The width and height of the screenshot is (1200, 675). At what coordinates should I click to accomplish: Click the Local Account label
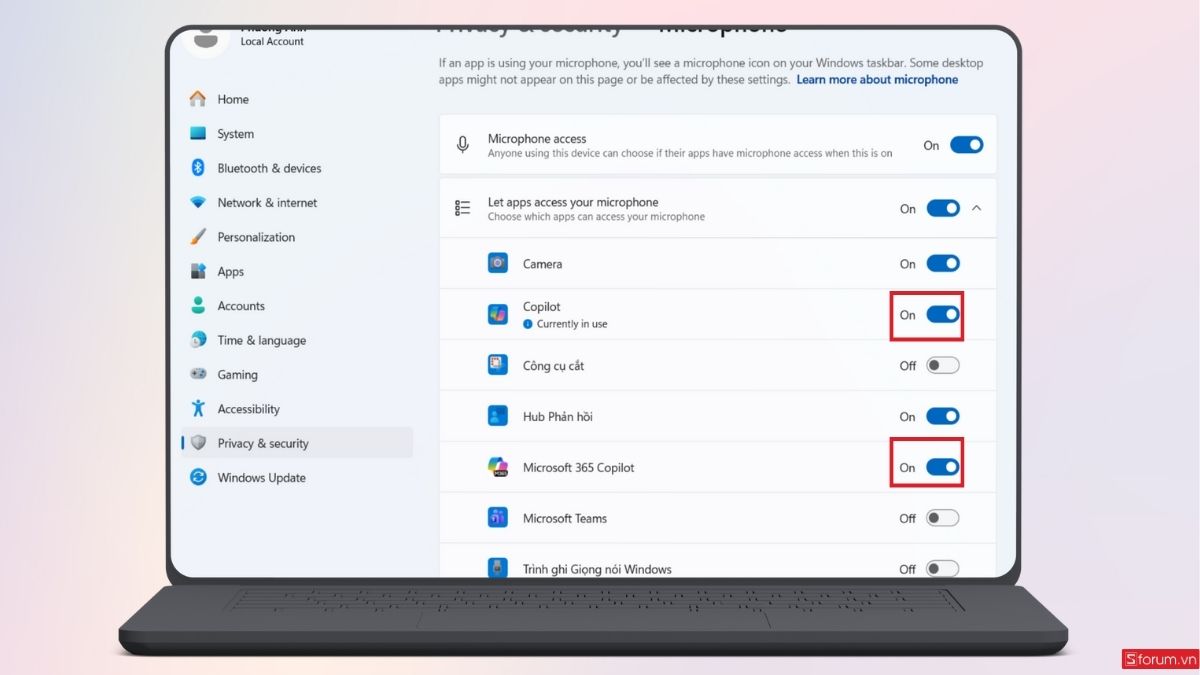tap(272, 42)
